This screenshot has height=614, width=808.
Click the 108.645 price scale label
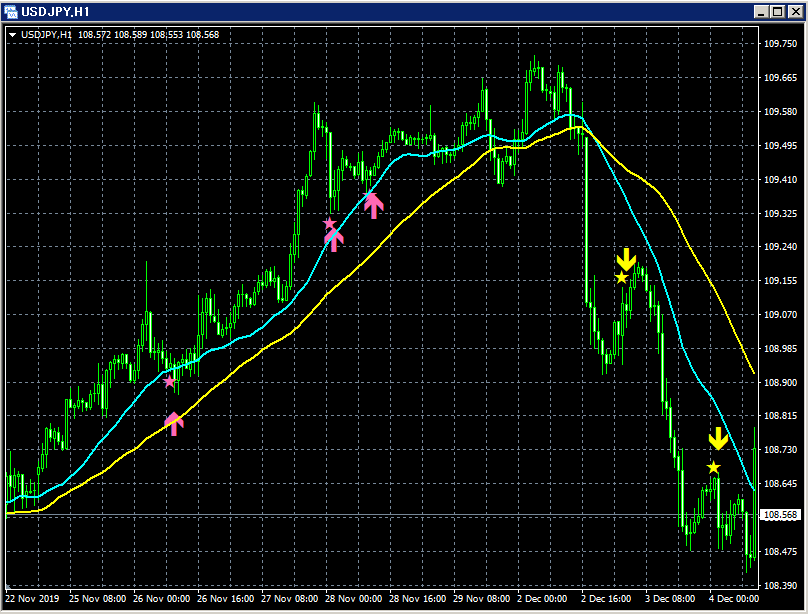click(780, 484)
